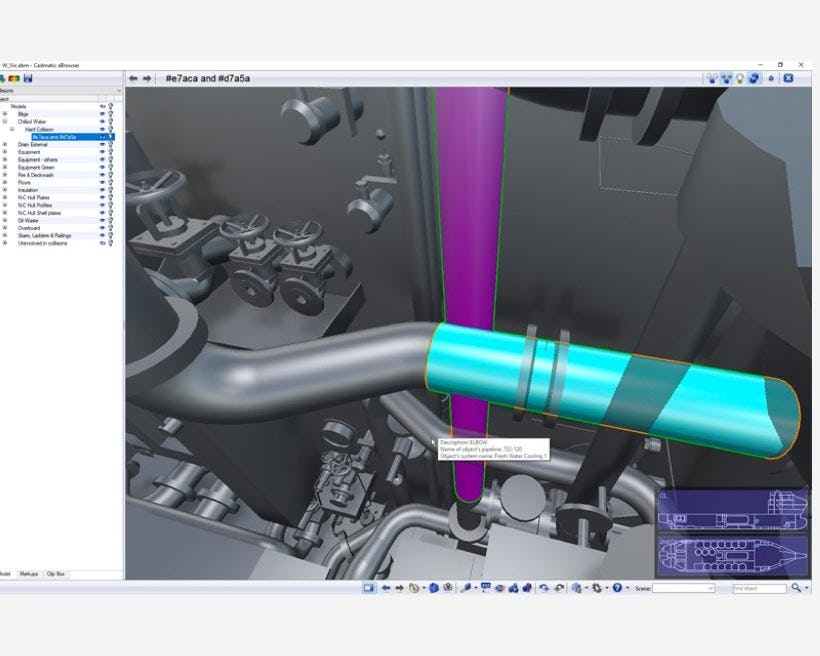The width and height of the screenshot is (820, 656).
Task: Click the second three-bulb dimmed highlight icon
Action: point(726,78)
